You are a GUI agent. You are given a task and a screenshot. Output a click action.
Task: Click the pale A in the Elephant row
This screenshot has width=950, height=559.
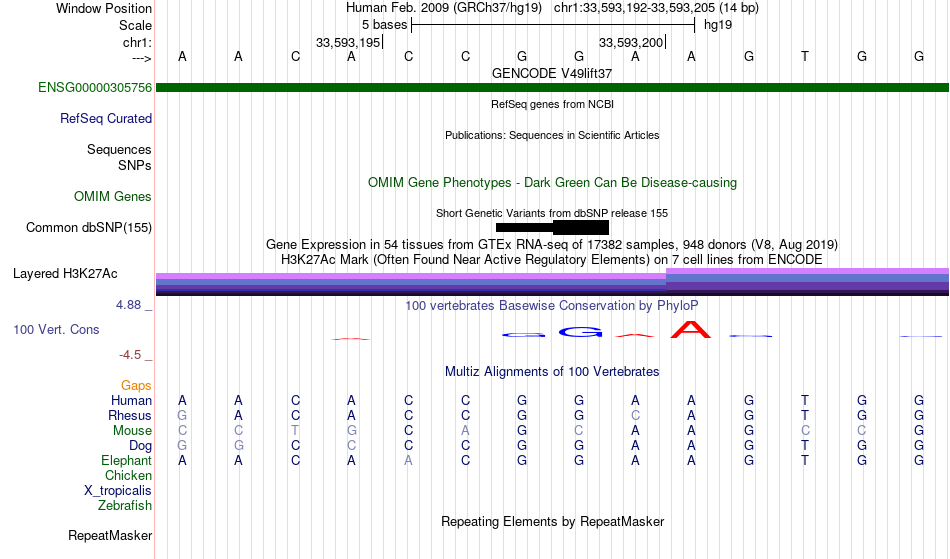(x=408, y=460)
